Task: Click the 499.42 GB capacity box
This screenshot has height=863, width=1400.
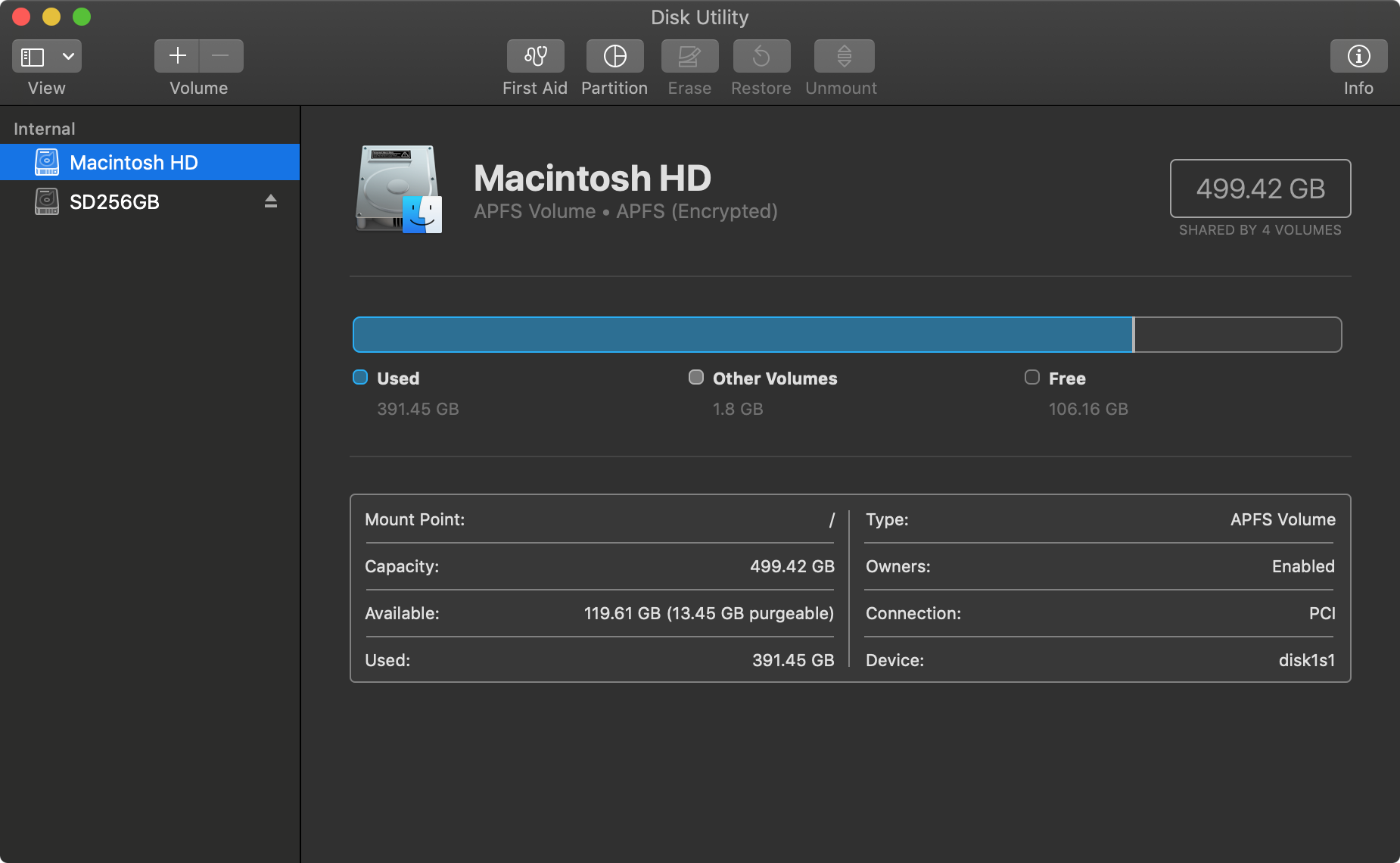Action: point(1261,188)
